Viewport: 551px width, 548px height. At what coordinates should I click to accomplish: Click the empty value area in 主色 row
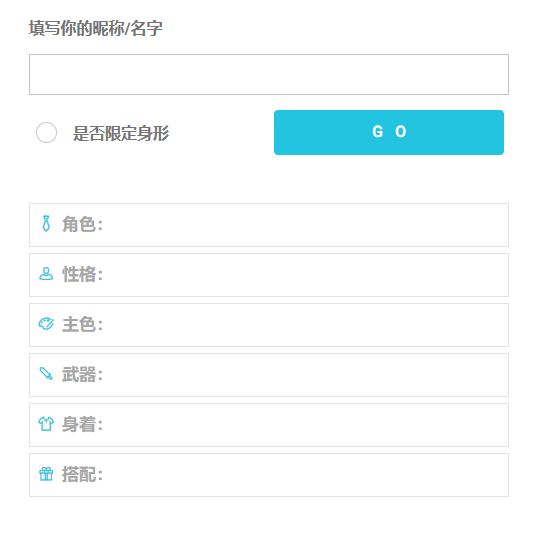[304, 325]
